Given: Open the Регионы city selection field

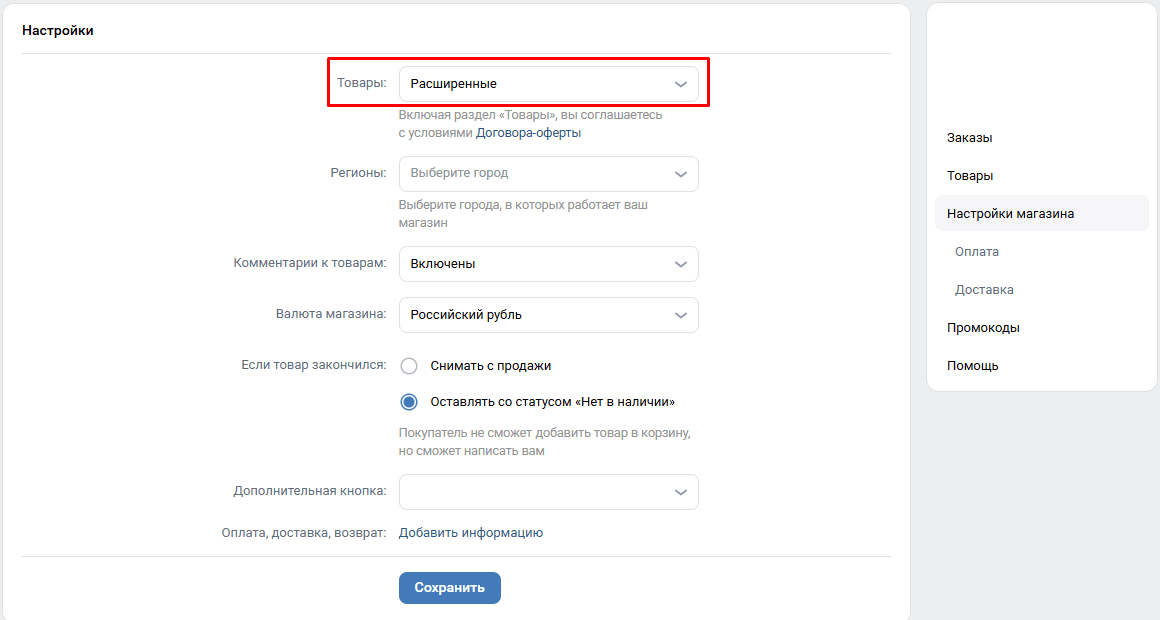Looking at the screenshot, I should (535, 174).
